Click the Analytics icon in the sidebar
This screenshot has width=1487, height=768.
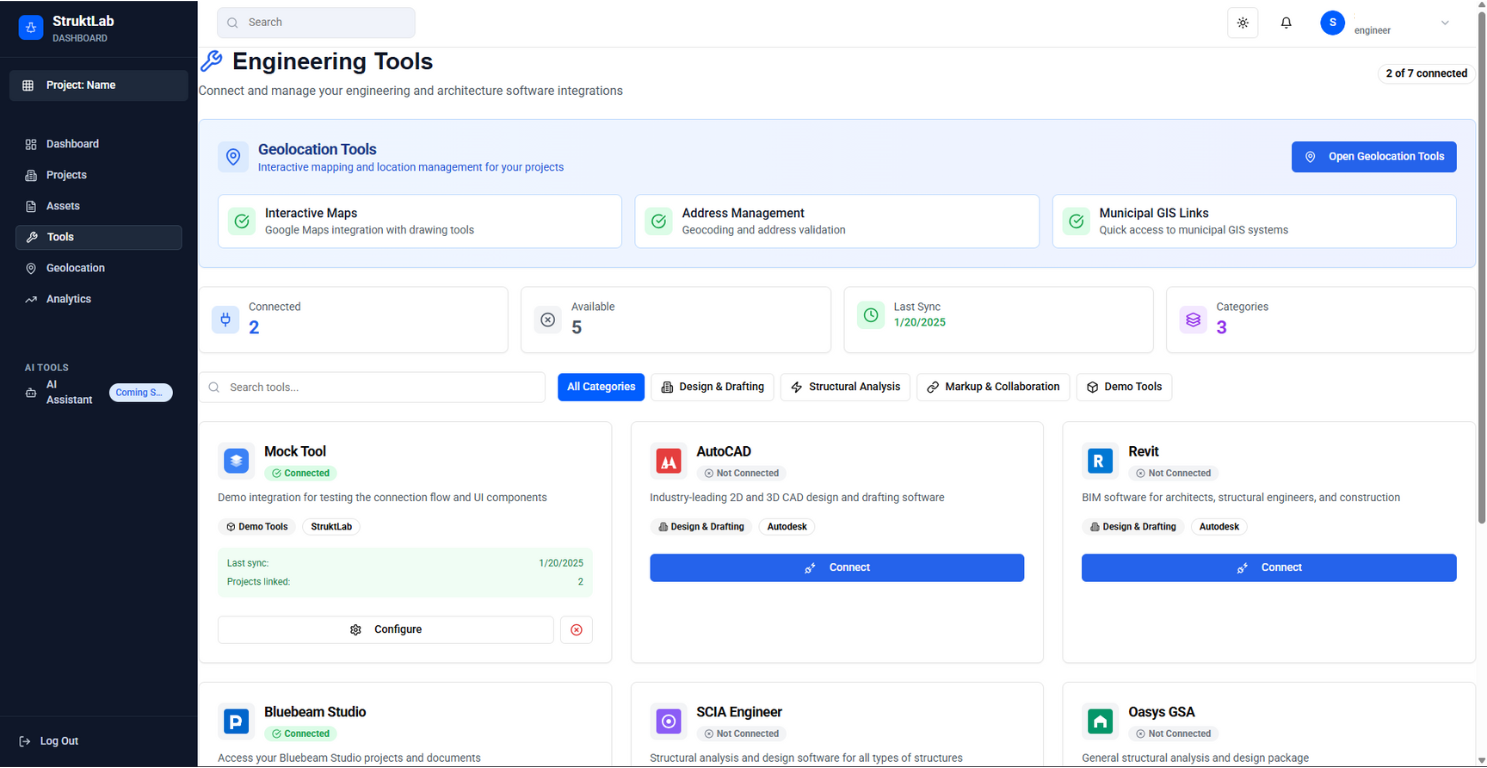[30, 299]
